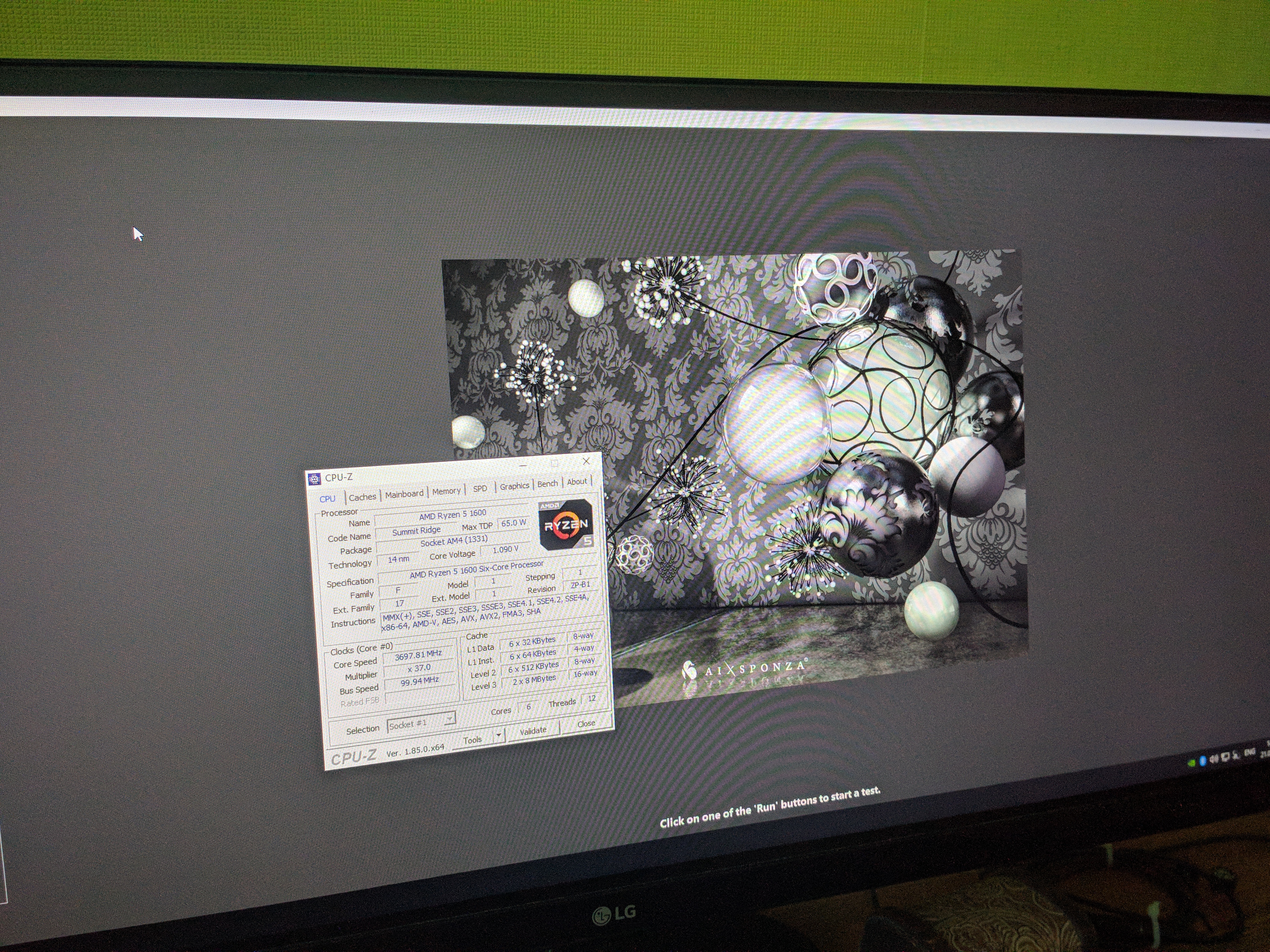The image size is (1270, 952).
Task: Click the green NVIDIA tray icon
Action: pyautogui.click(x=1192, y=763)
